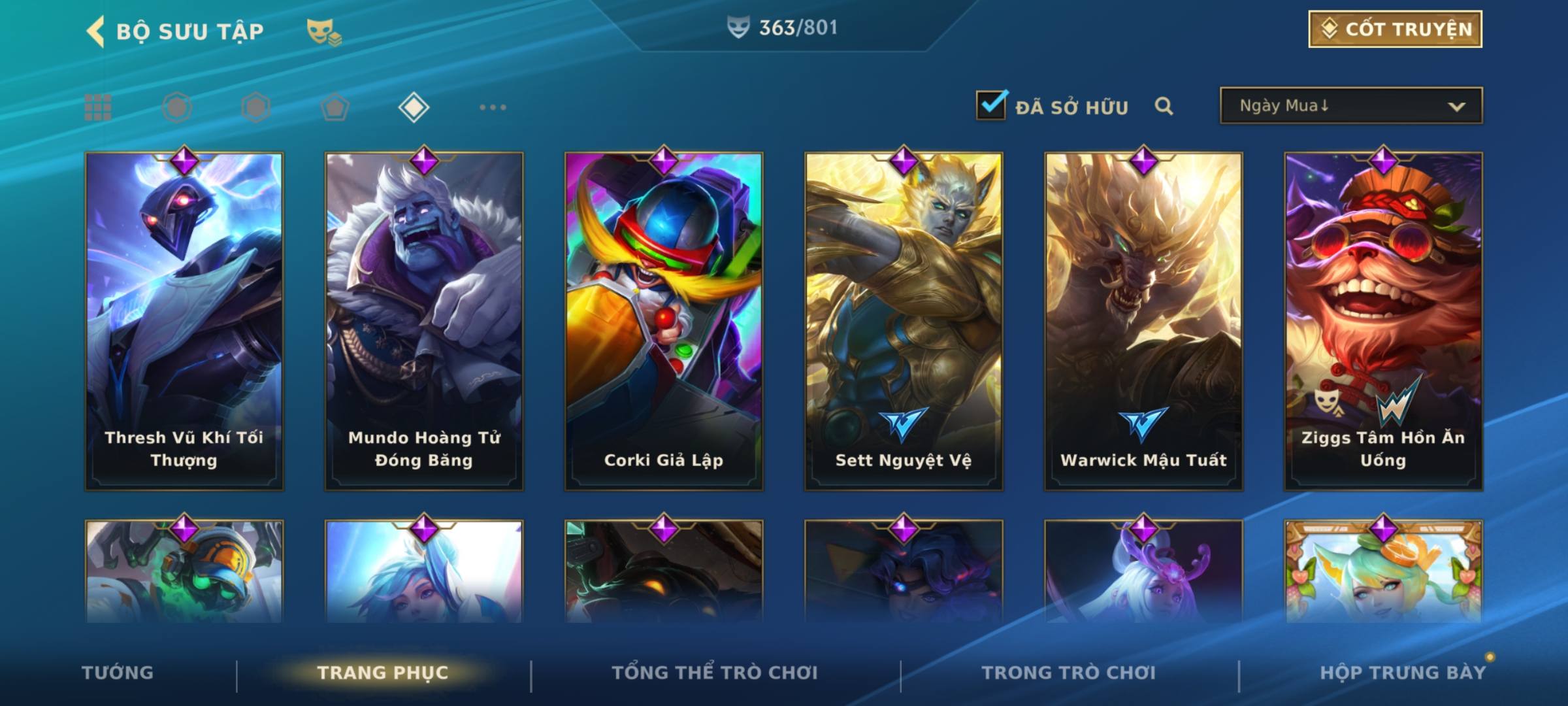Select the circular rarity filter icon
Viewport: 1568px width, 706px height.
(x=177, y=107)
